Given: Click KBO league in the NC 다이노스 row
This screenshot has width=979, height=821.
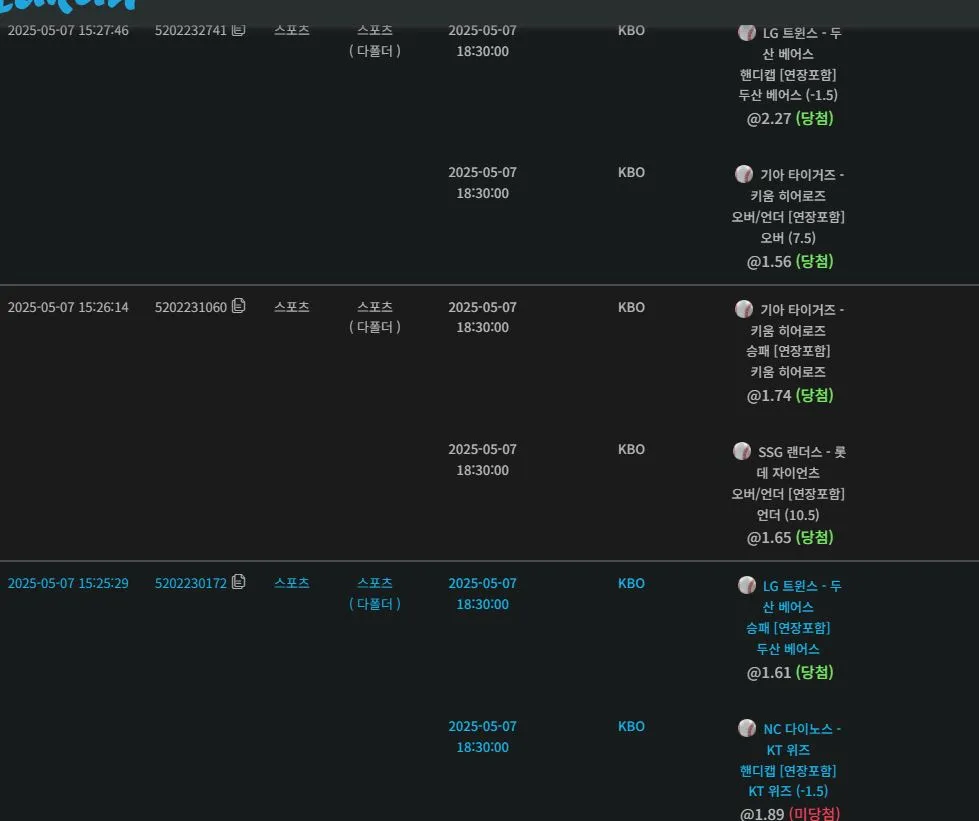Looking at the screenshot, I should 631,726.
